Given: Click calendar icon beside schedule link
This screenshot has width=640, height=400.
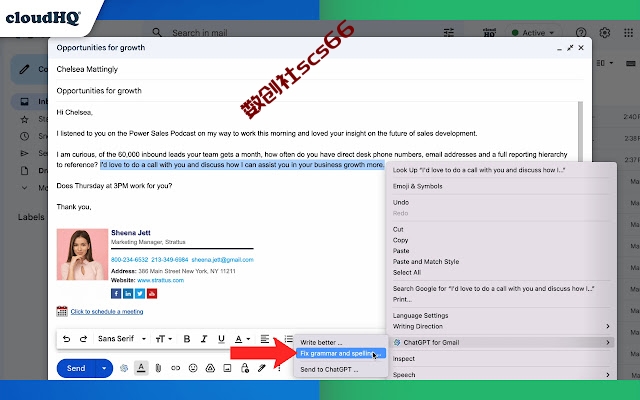Looking at the screenshot, I should pos(62,311).
